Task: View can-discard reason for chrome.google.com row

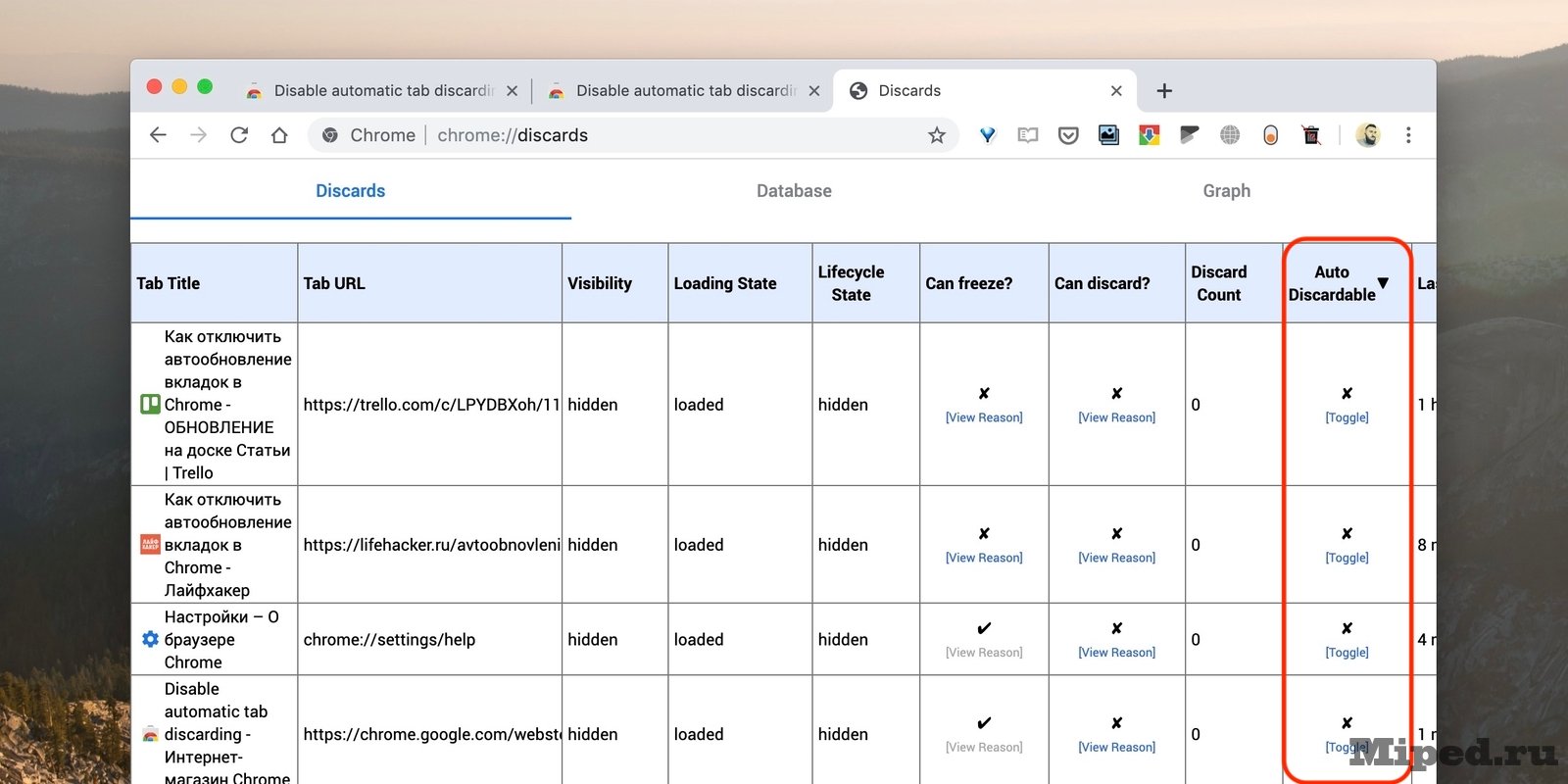Action: click(x=1116, y=748)
